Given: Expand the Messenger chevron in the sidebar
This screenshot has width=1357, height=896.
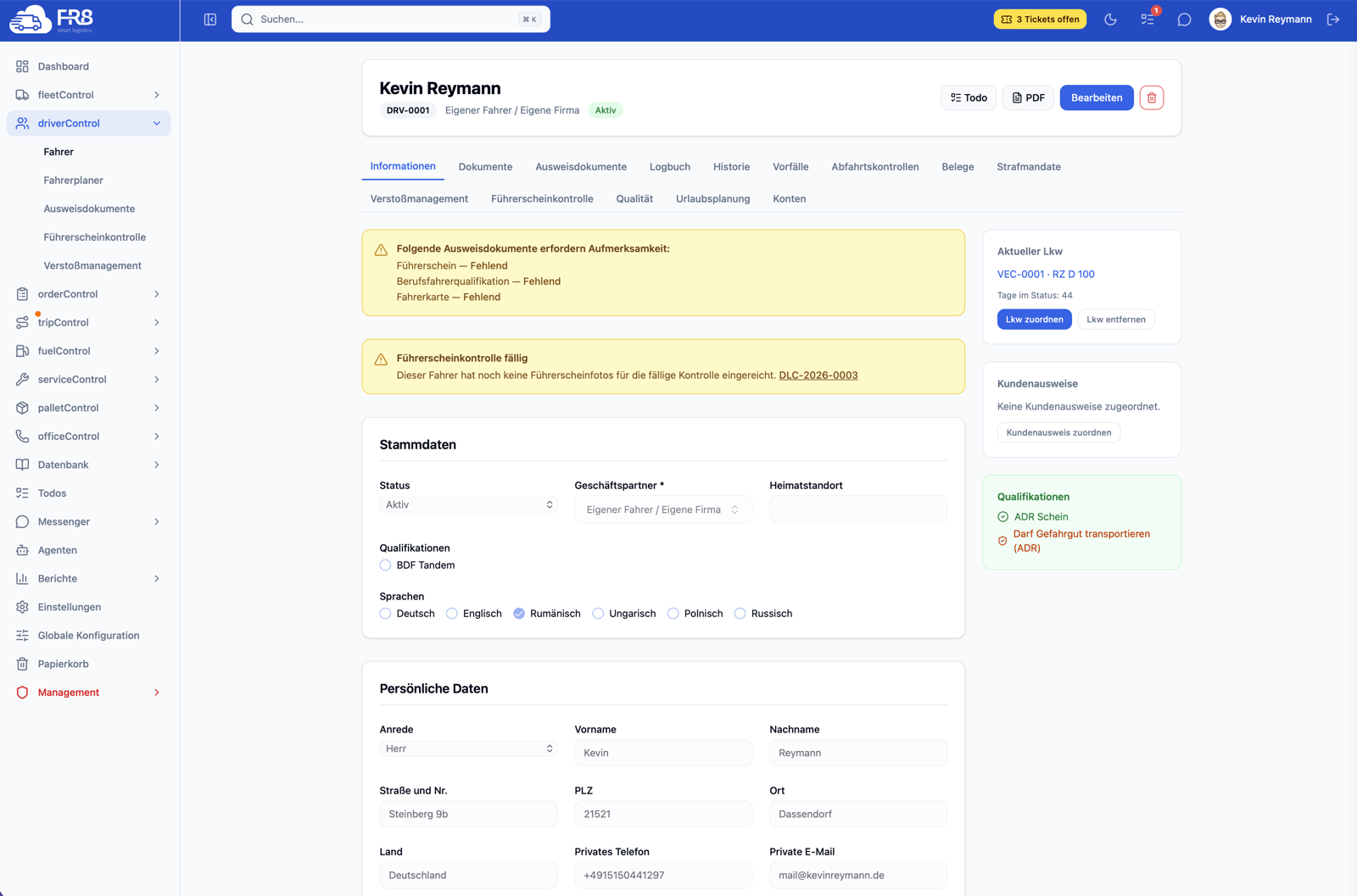Looking at the screenshot, I should coord(157,522).
